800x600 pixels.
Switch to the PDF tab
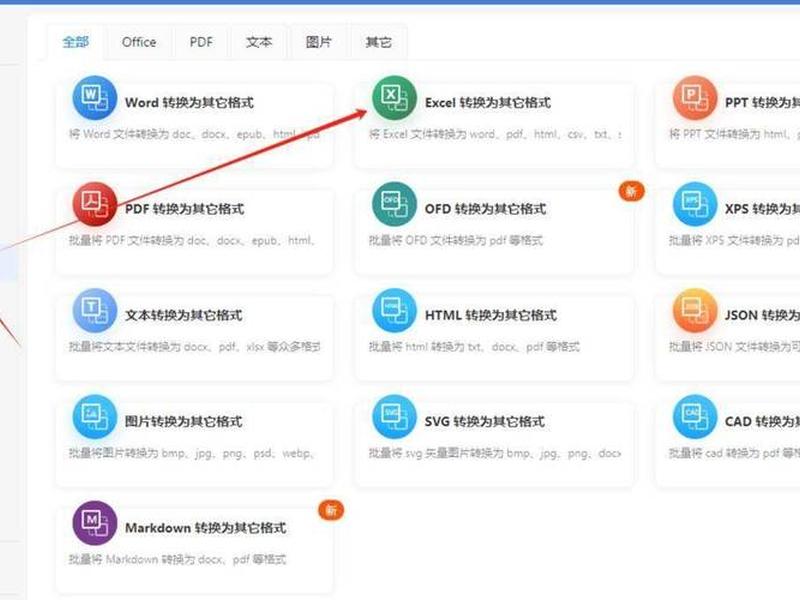[x=201, y=42]
